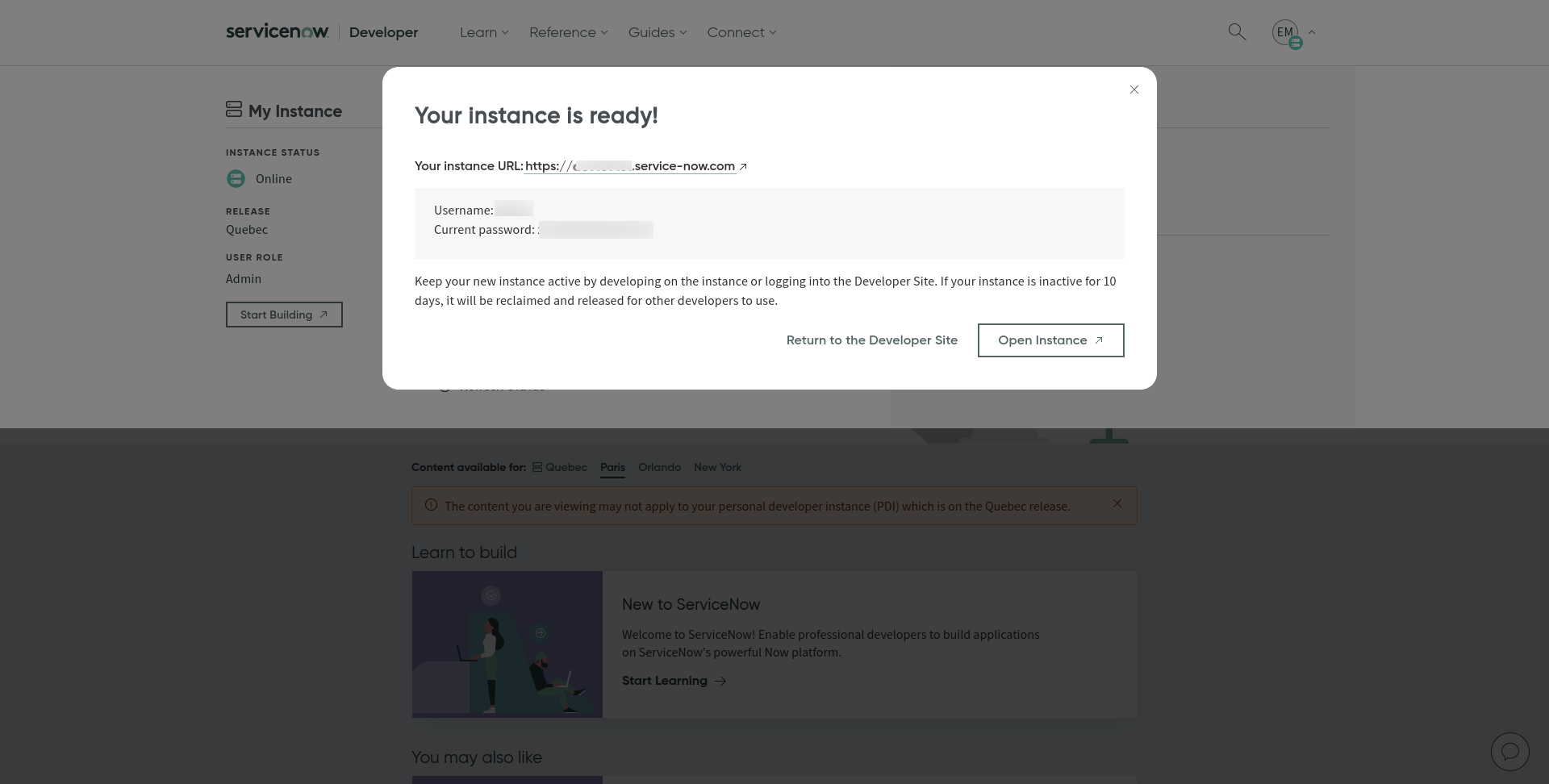The image size is (1549, 784).
Task: Select the New York release tab
Action: 717,467
